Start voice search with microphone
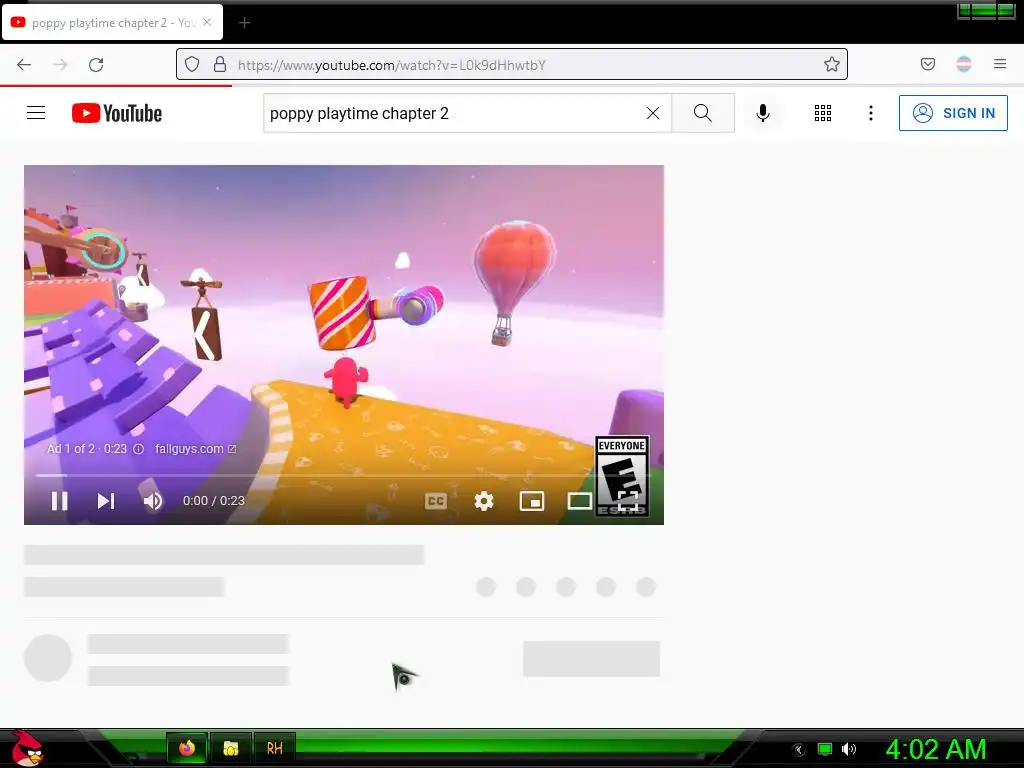The height and width of the screenshot is (768, 1024). tap(762, 113)
